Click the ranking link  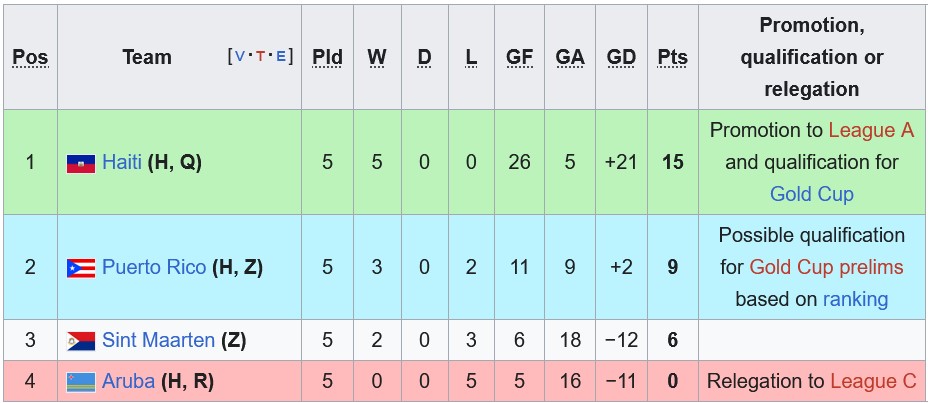pyautogui.click(x=855, y=299)
